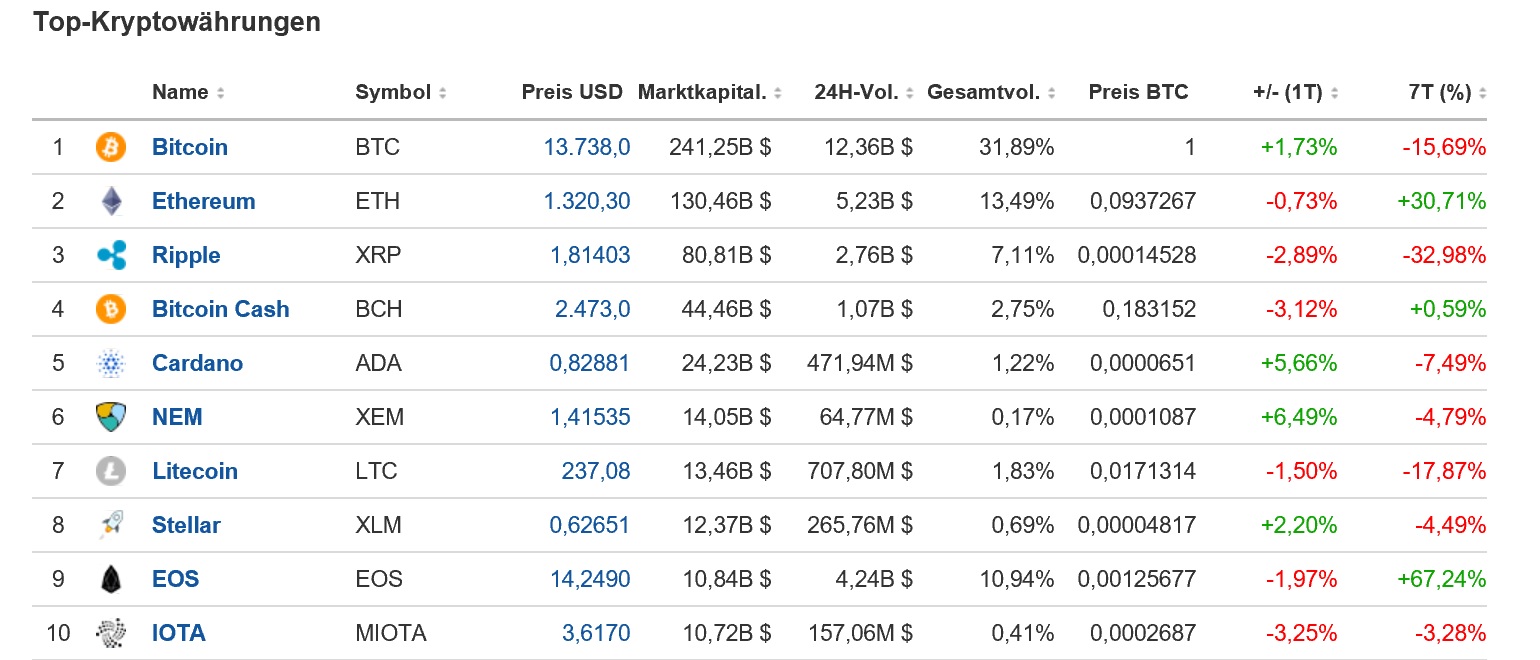This screenshot has width=1540, height=660.
Task: Open the Ethereum name link
Action: tap(203, 202)
